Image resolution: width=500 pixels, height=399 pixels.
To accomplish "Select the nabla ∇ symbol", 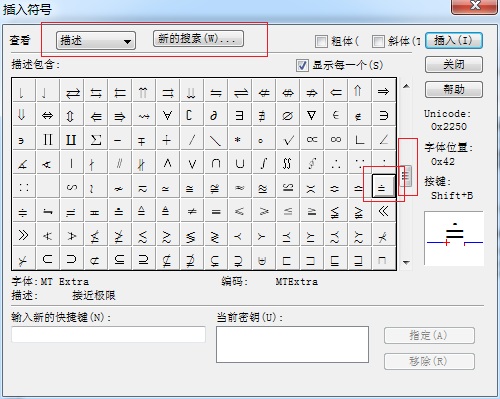I will click(311, 115).
